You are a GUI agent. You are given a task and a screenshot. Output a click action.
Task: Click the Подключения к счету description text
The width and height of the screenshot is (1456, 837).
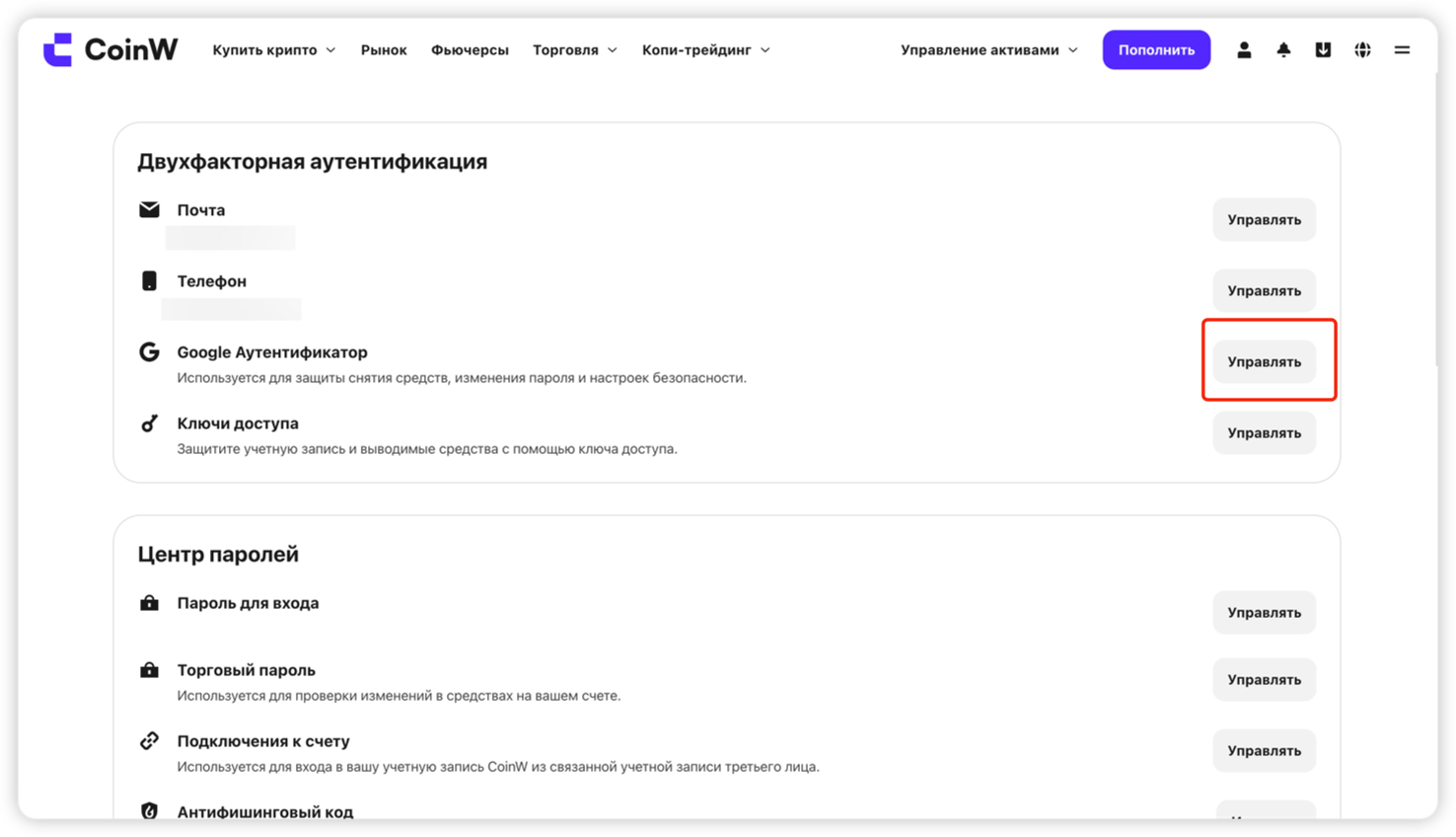pyautogui.click(x=498, y=766)
